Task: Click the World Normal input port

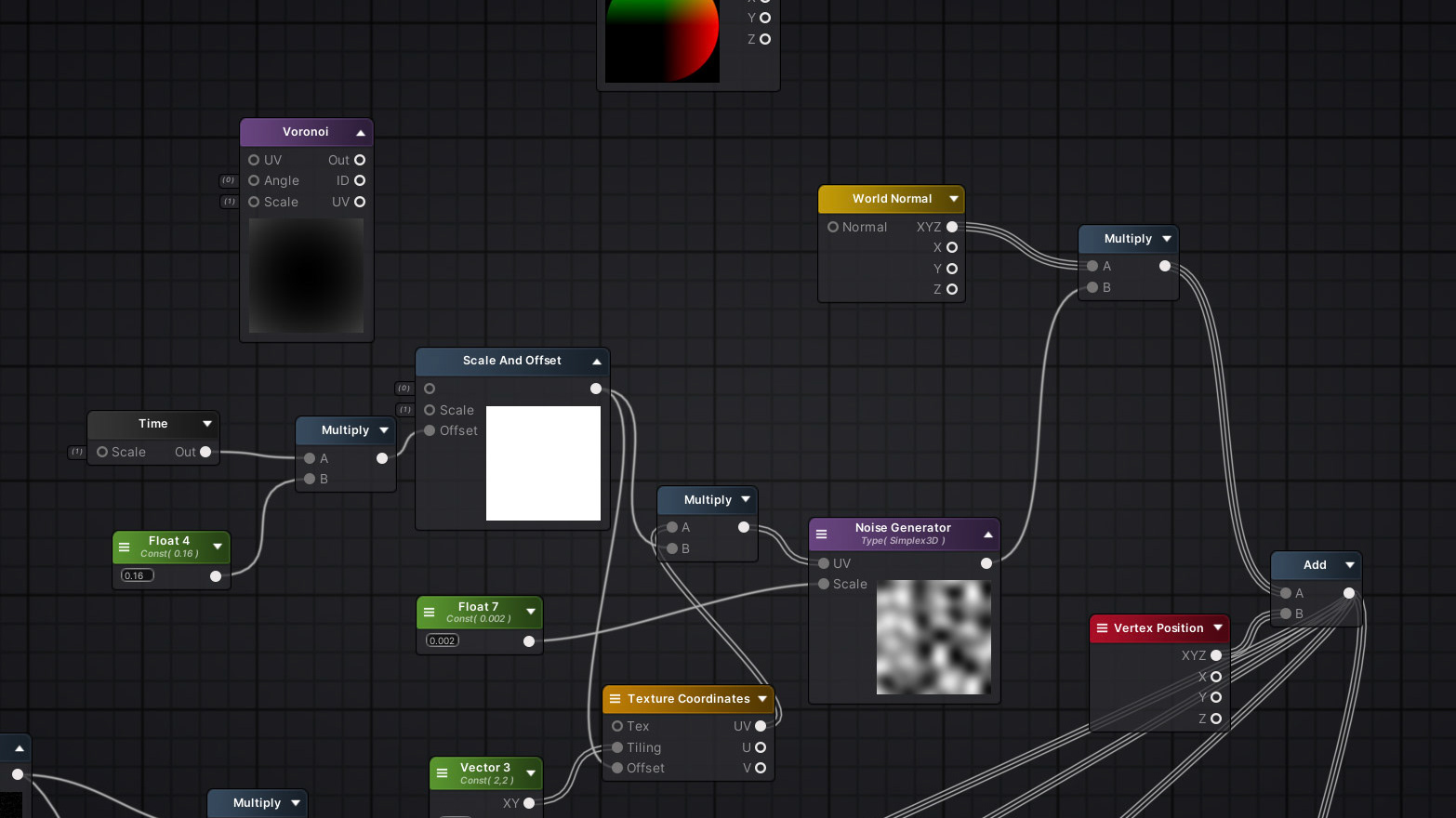Action: (833, 227)
